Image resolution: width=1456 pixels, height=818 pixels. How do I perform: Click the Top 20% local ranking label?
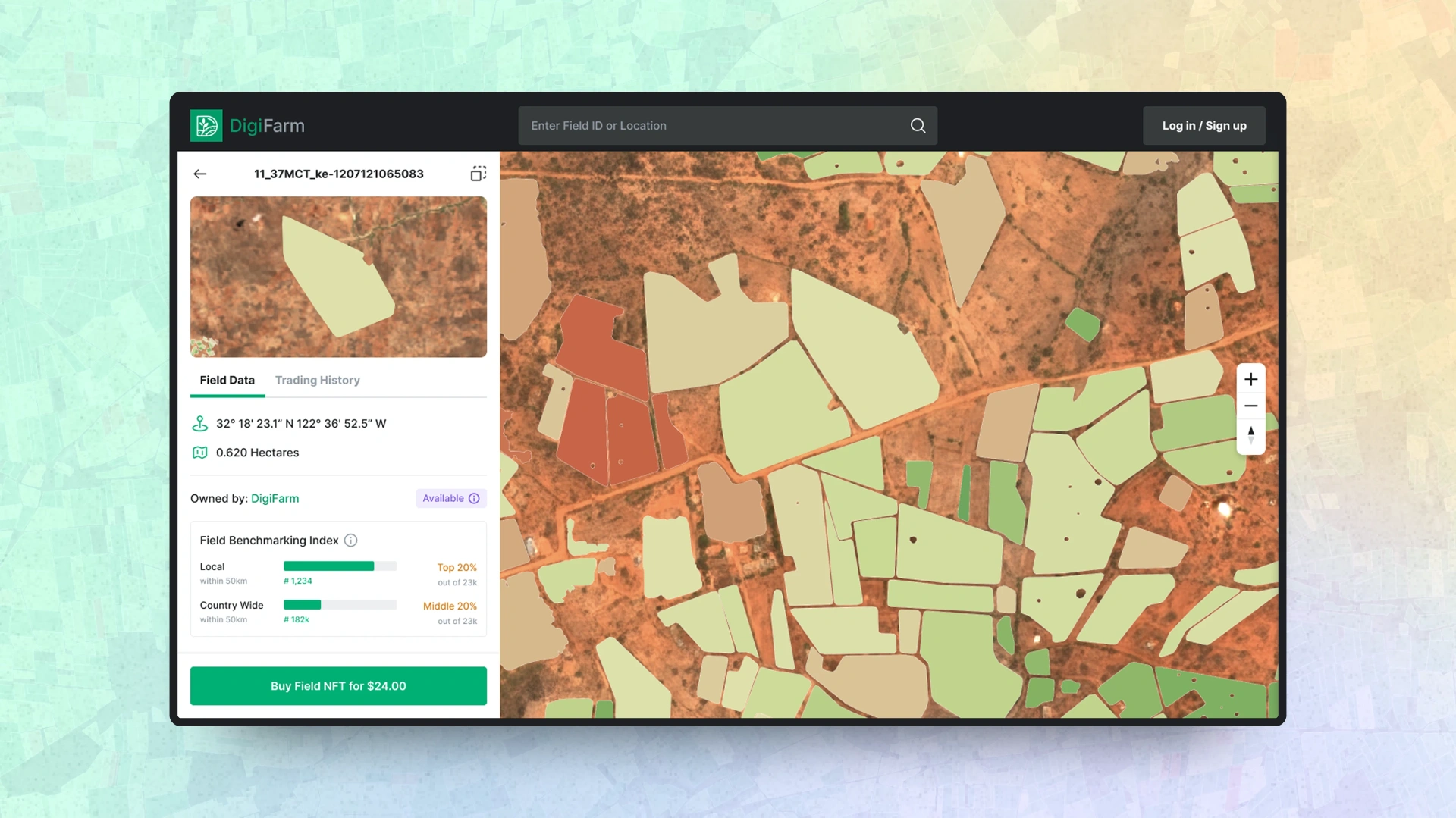[457, 568]
